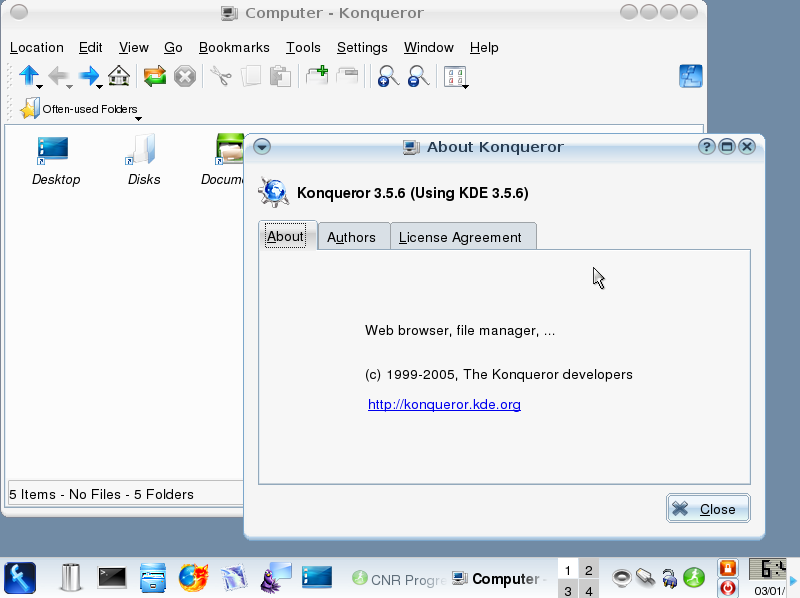Click the Up arrow toolbar icon

coord(28,76)
